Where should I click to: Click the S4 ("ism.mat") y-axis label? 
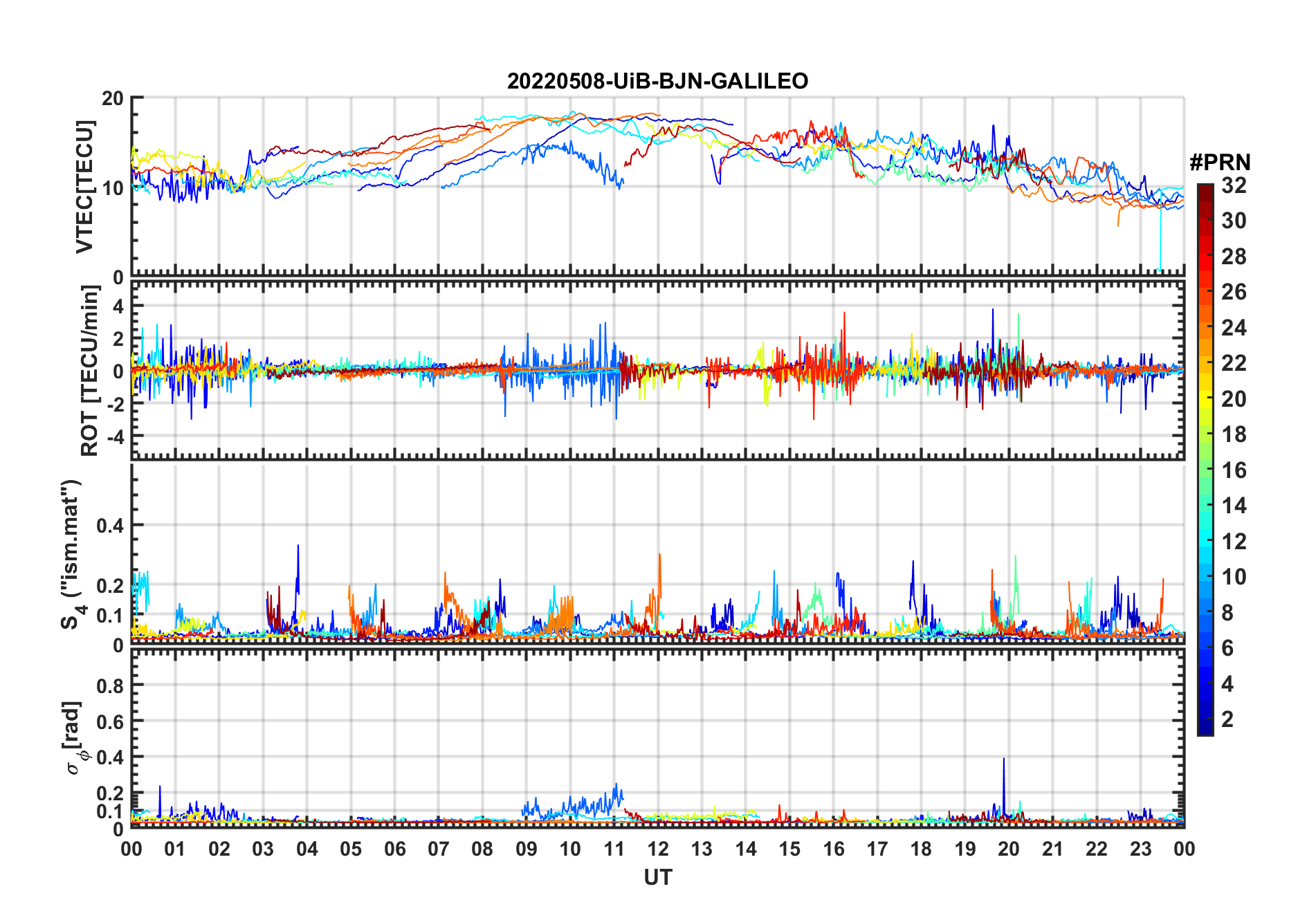(72, 554)
